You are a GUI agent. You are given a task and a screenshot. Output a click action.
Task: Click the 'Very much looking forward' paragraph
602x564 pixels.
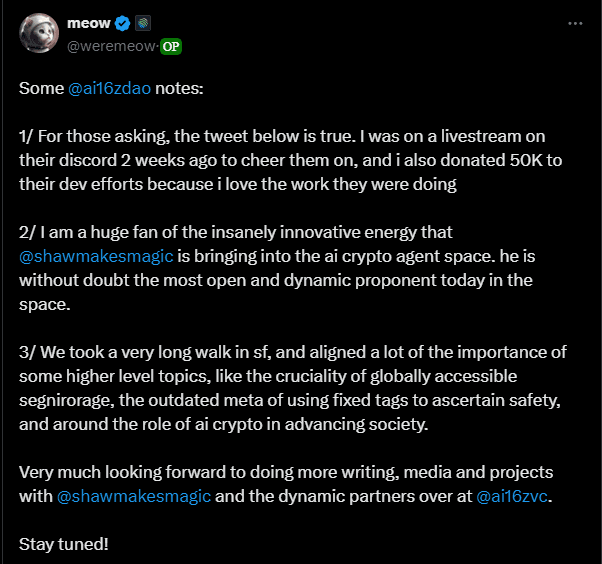pyautogui.click(x=286, y=484)
